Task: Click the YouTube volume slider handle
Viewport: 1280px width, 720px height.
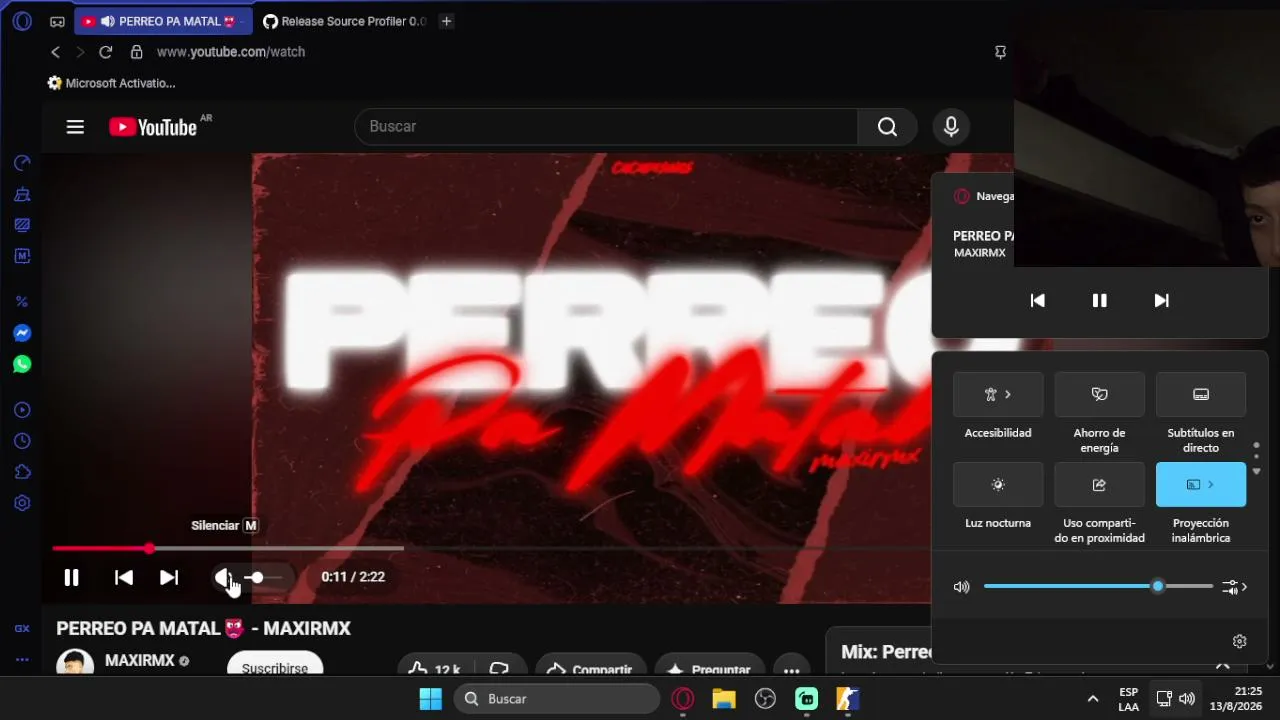Action: (257, 577)
